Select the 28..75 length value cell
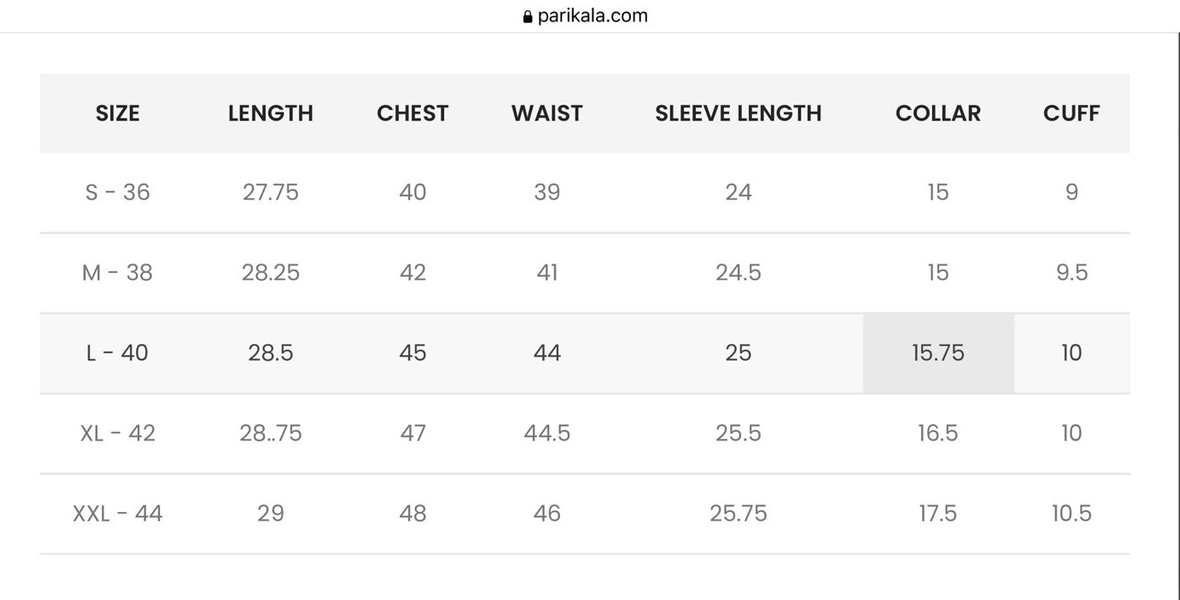Screen dimensions: 1180x600 pos(270,434)
